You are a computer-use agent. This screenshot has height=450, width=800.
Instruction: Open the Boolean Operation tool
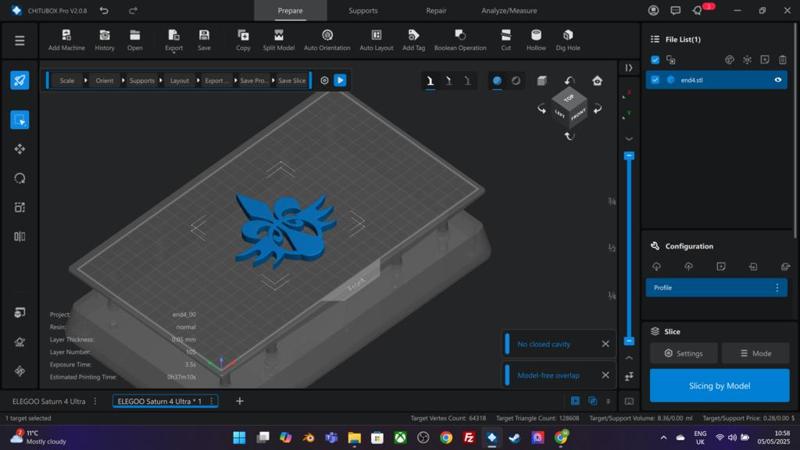[x=460, y=40]
